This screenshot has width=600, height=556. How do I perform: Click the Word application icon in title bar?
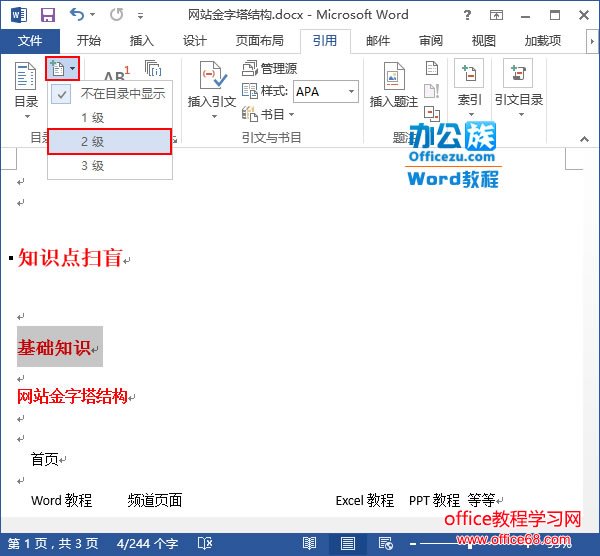(18, 15)
